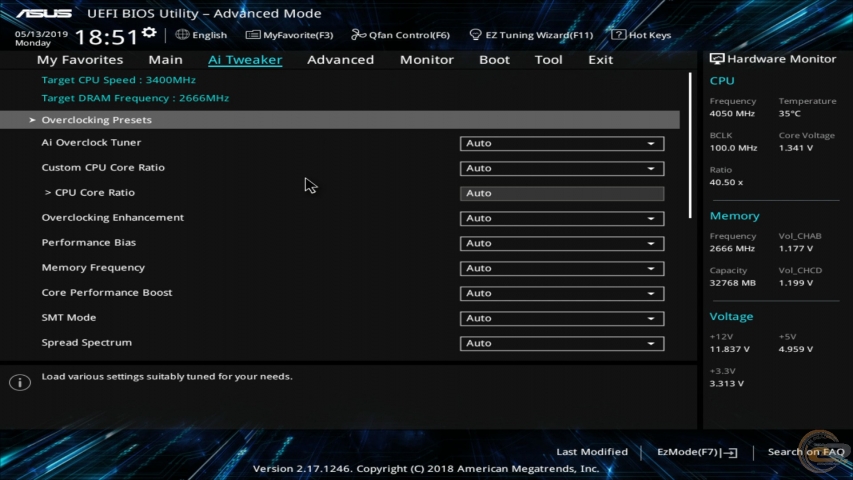Click the 11.837 V +12V reading

[x=730, y=349]
